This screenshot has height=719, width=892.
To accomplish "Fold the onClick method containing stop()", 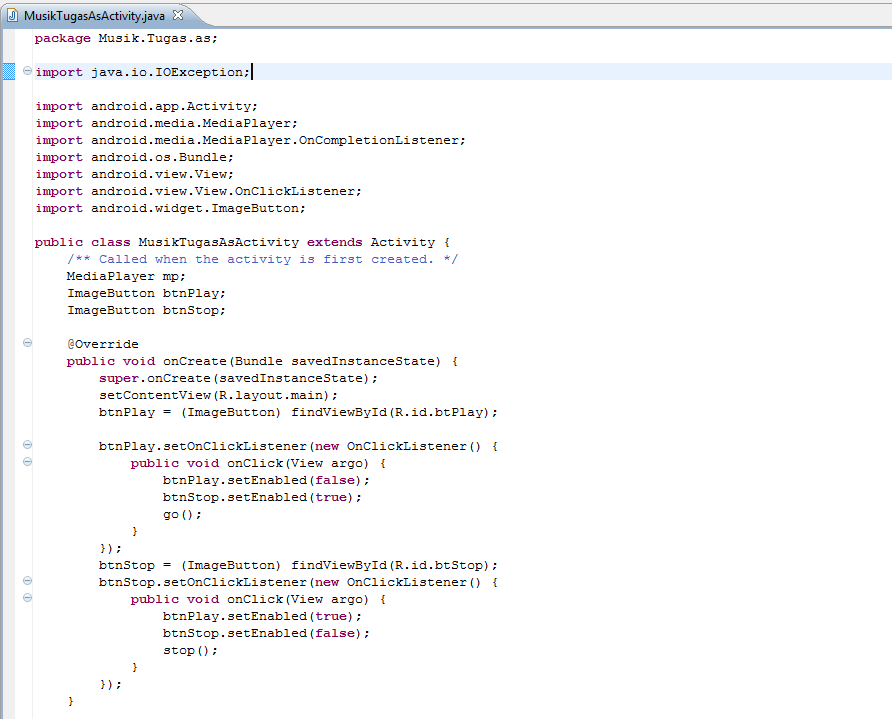I will 27,598.
